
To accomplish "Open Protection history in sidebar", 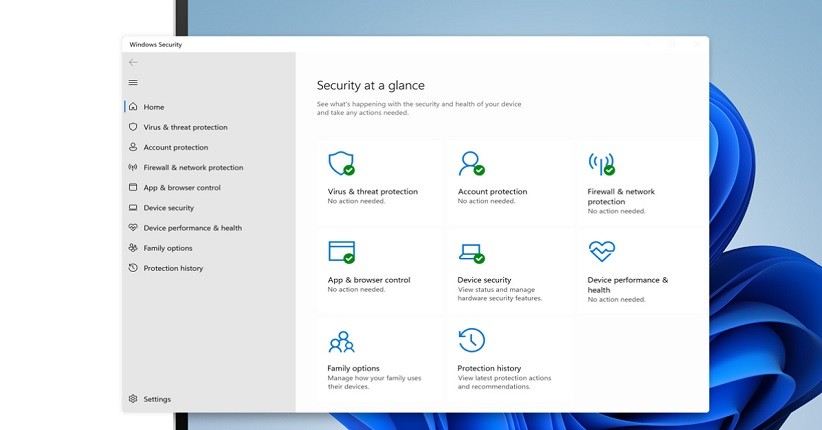I will pyautogui.click(x=173, y=268).
